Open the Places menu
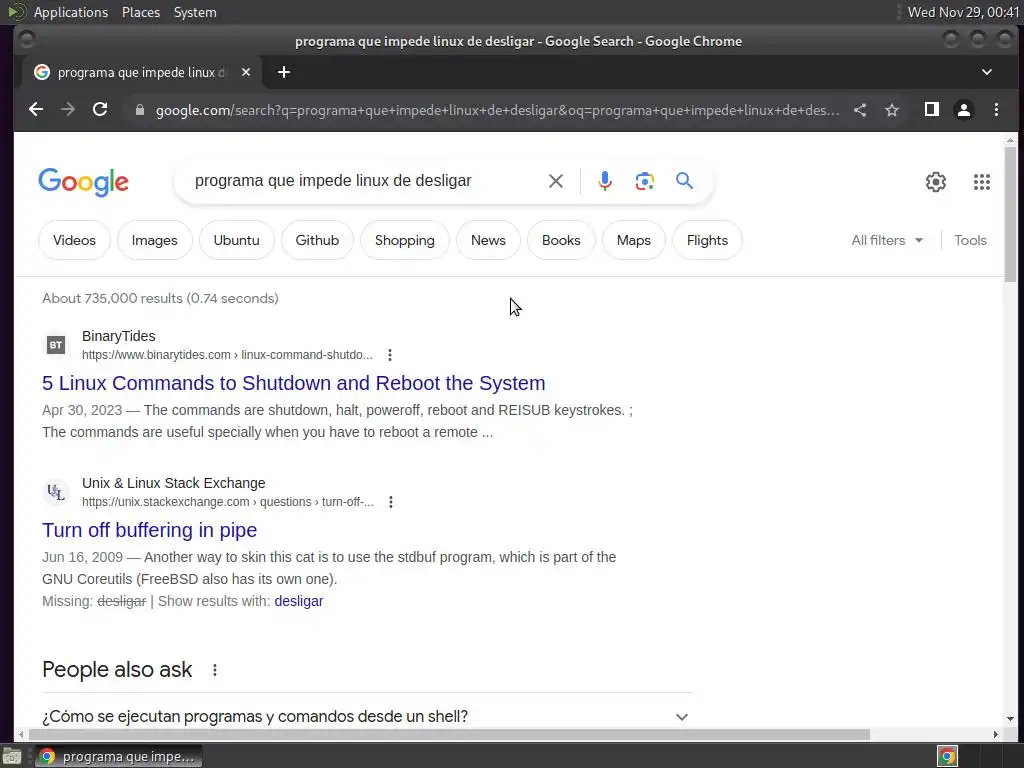Viewport: 1024px width, 768px height. tap(141, 12)
